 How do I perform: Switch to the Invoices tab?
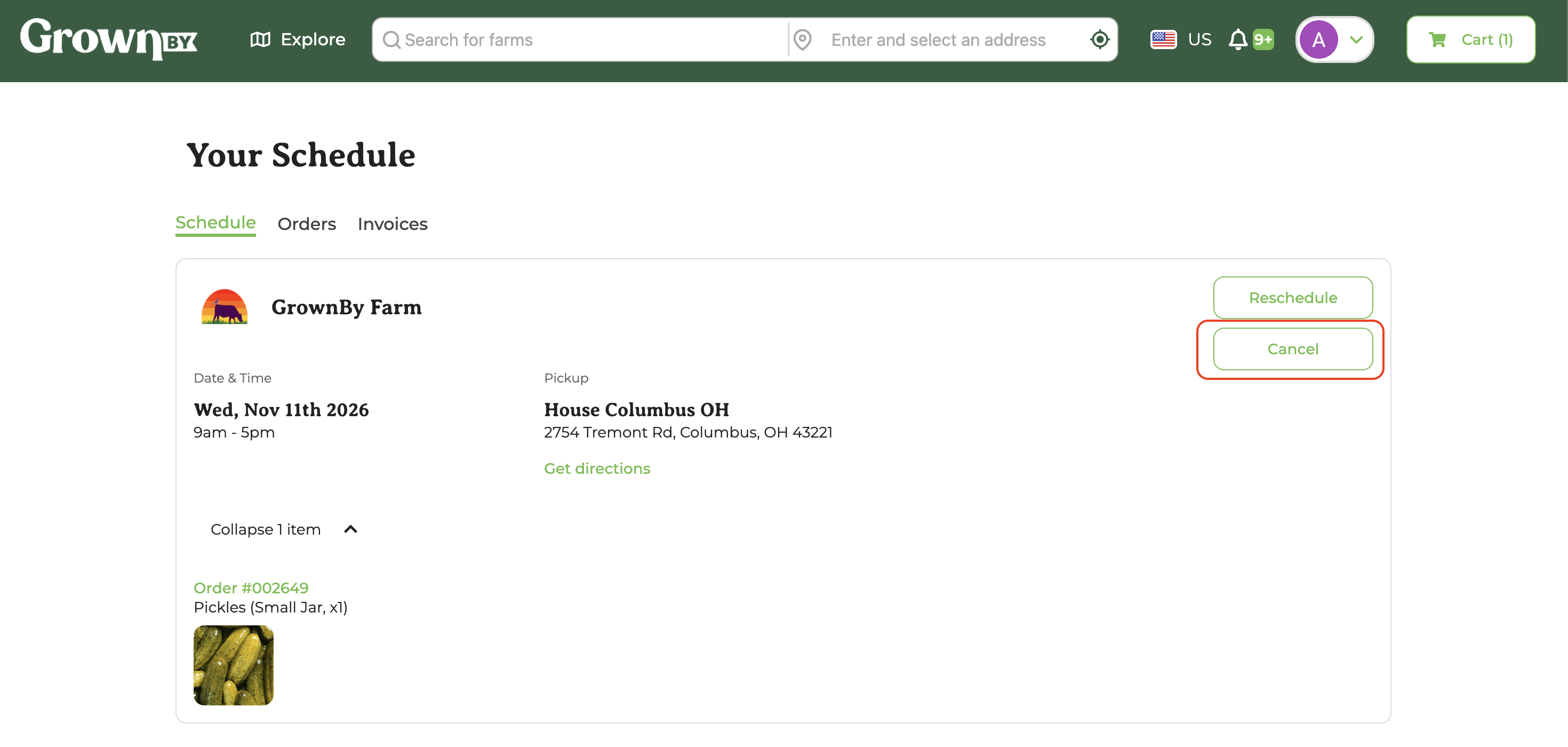[393, 224]
